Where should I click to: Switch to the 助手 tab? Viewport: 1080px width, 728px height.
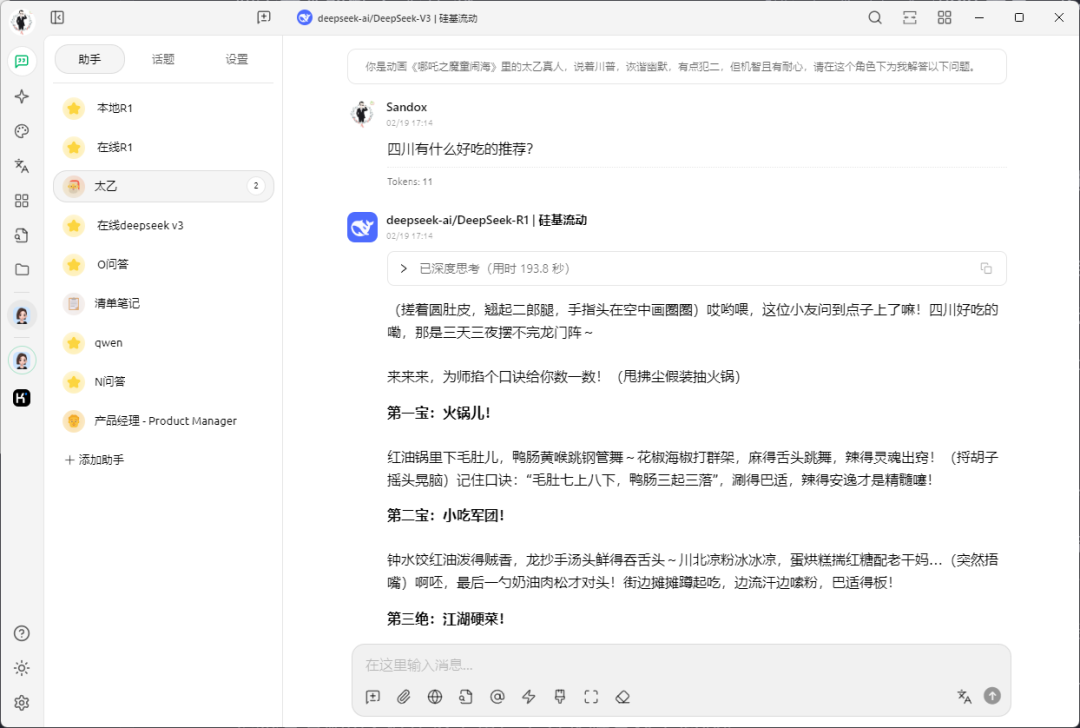[x=90, y=59]
